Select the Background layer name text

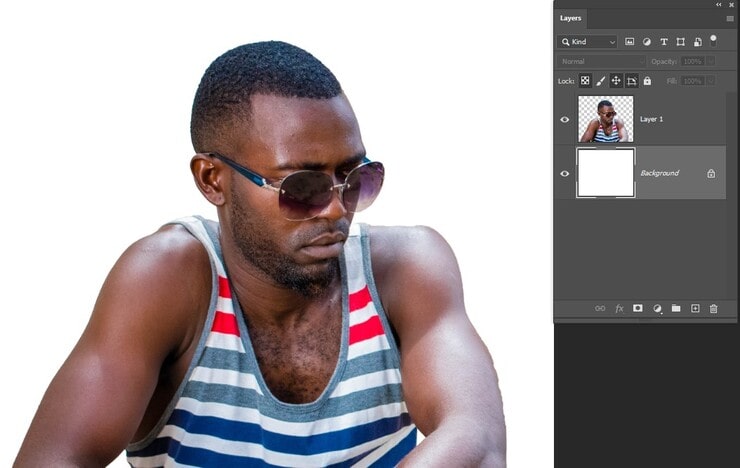tap(659, 173)
